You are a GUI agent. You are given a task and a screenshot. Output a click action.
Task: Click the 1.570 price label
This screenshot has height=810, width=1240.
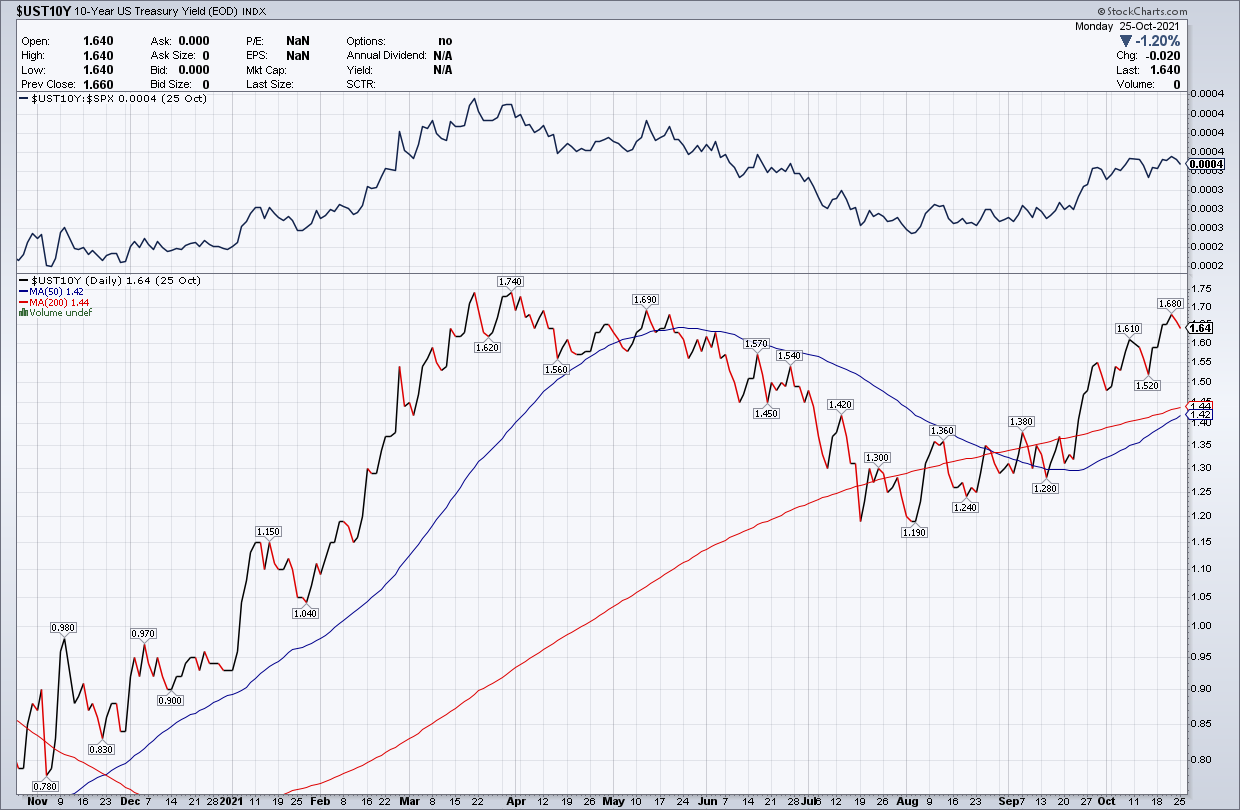757,343
